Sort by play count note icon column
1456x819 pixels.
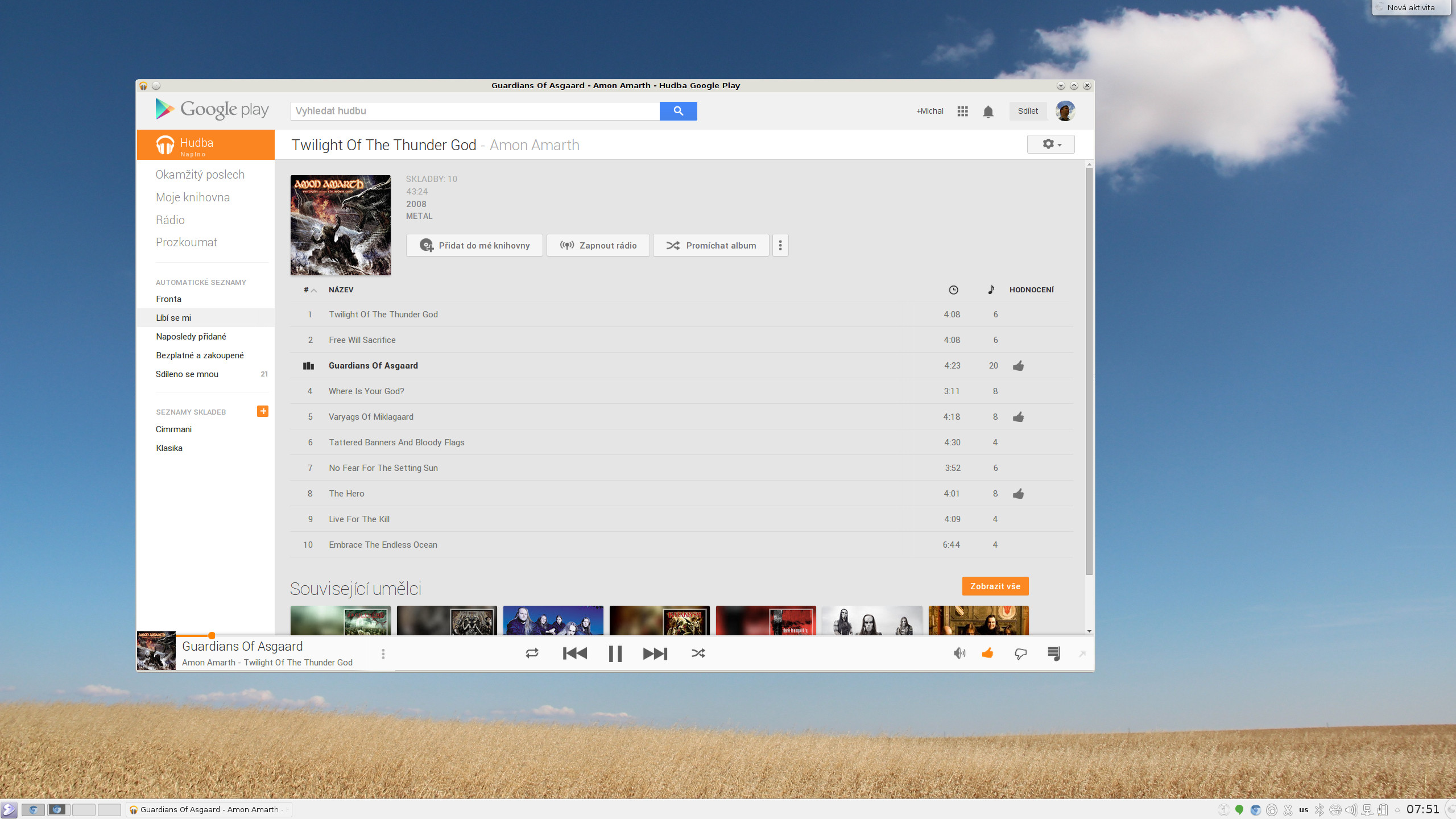tap(991, 289)
